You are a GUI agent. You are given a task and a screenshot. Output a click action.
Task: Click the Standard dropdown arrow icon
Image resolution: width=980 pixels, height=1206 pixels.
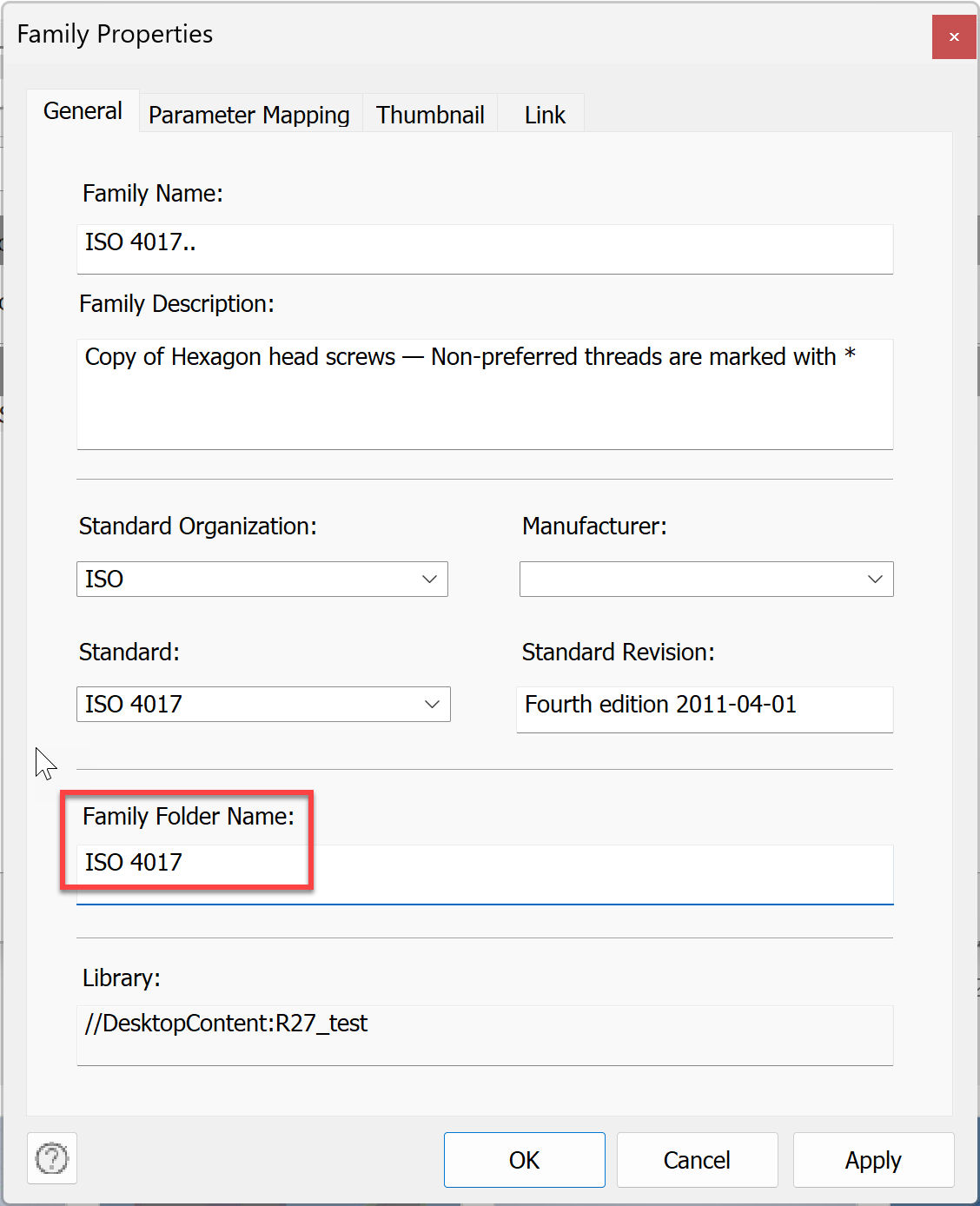(x=432, y=705)
